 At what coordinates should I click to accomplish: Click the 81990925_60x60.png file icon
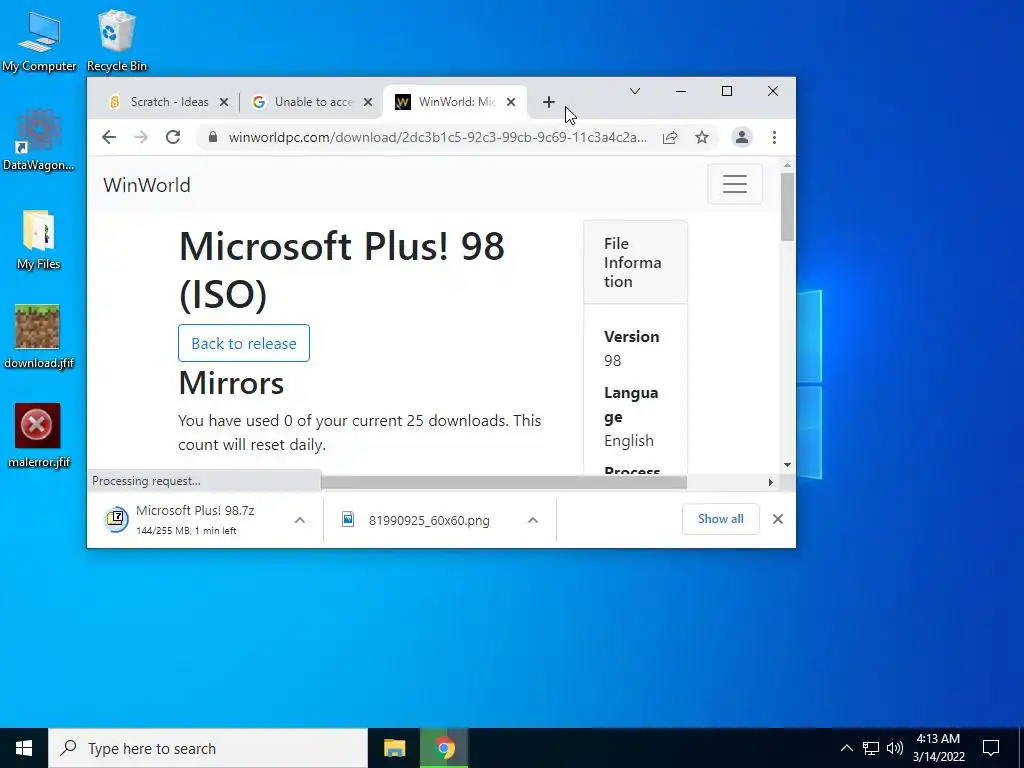pos(348,519)
